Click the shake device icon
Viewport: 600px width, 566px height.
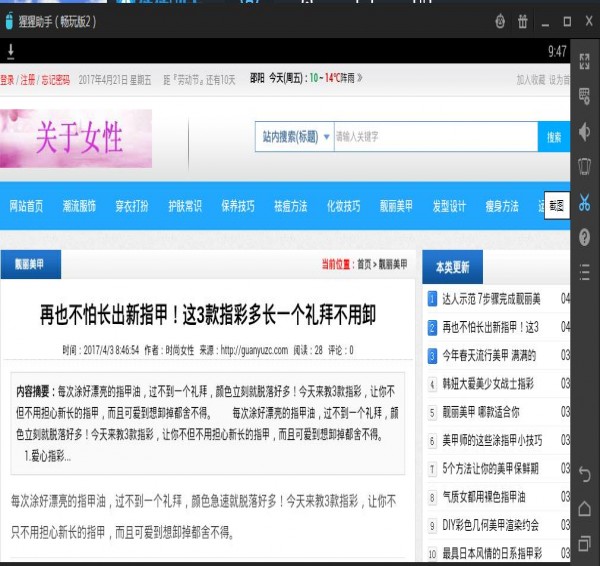(584, 166)
